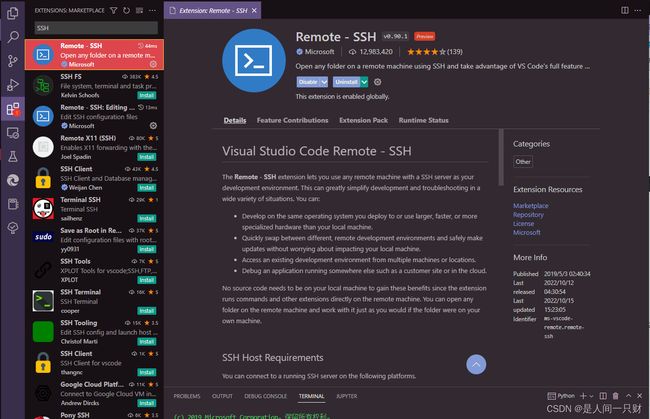Clear extension search results icon
Image resolution: width=650 pixels, height=419 pixels.
(140, 10)
